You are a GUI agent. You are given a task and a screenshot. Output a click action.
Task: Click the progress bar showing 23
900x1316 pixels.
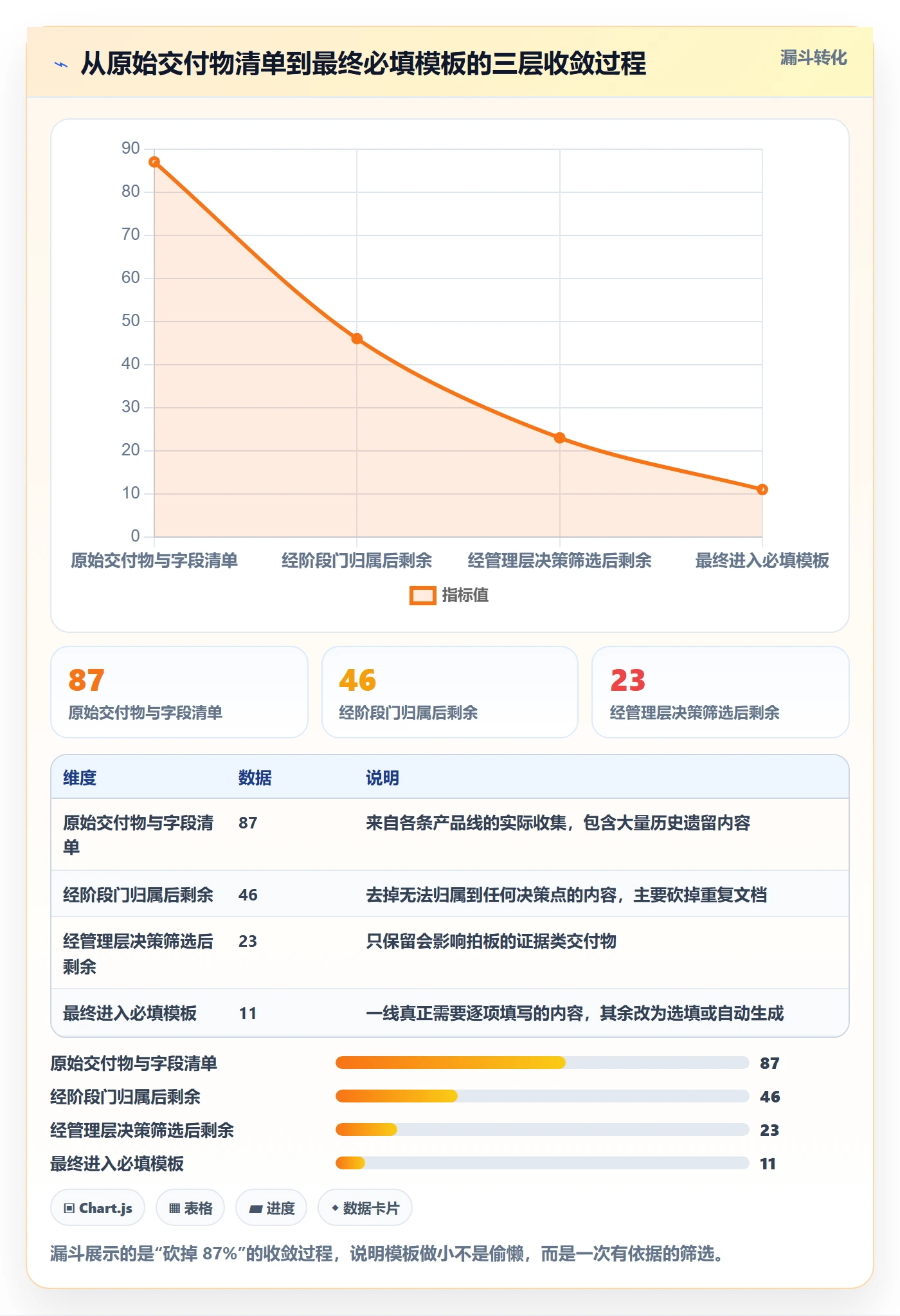coord(543,1129)
